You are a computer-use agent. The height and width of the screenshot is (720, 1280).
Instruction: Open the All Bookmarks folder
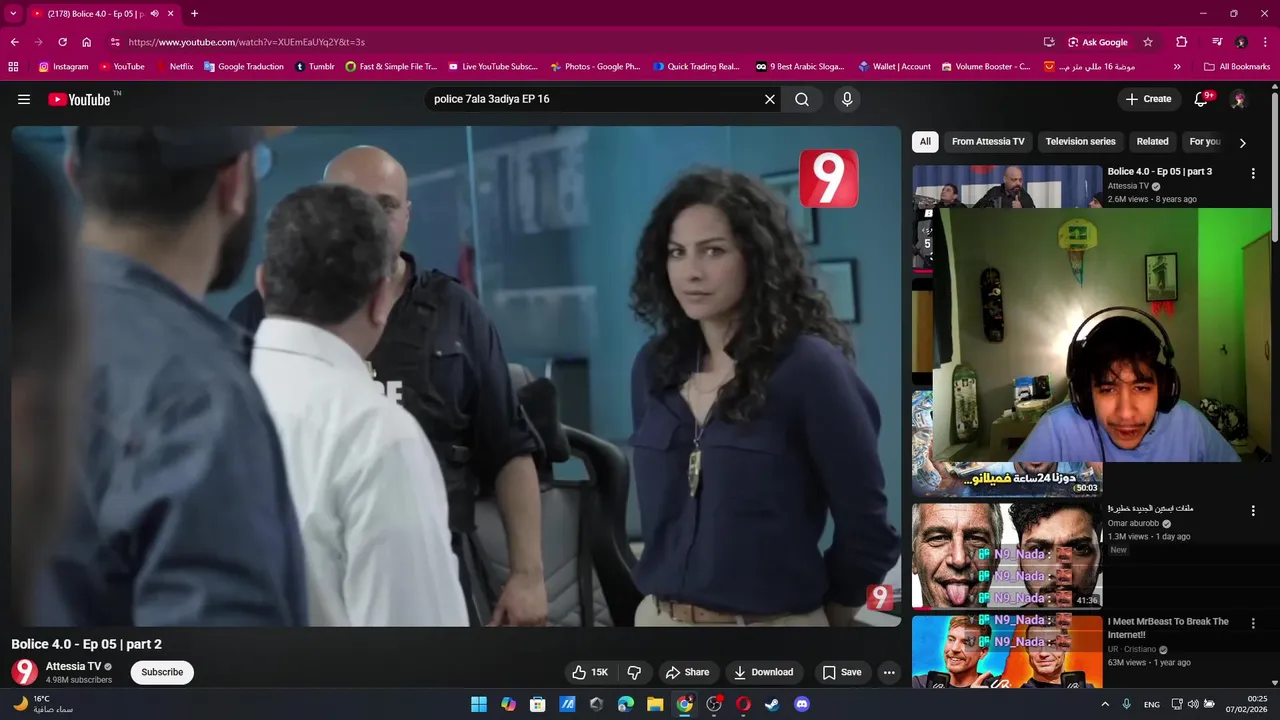point(1237,67)
